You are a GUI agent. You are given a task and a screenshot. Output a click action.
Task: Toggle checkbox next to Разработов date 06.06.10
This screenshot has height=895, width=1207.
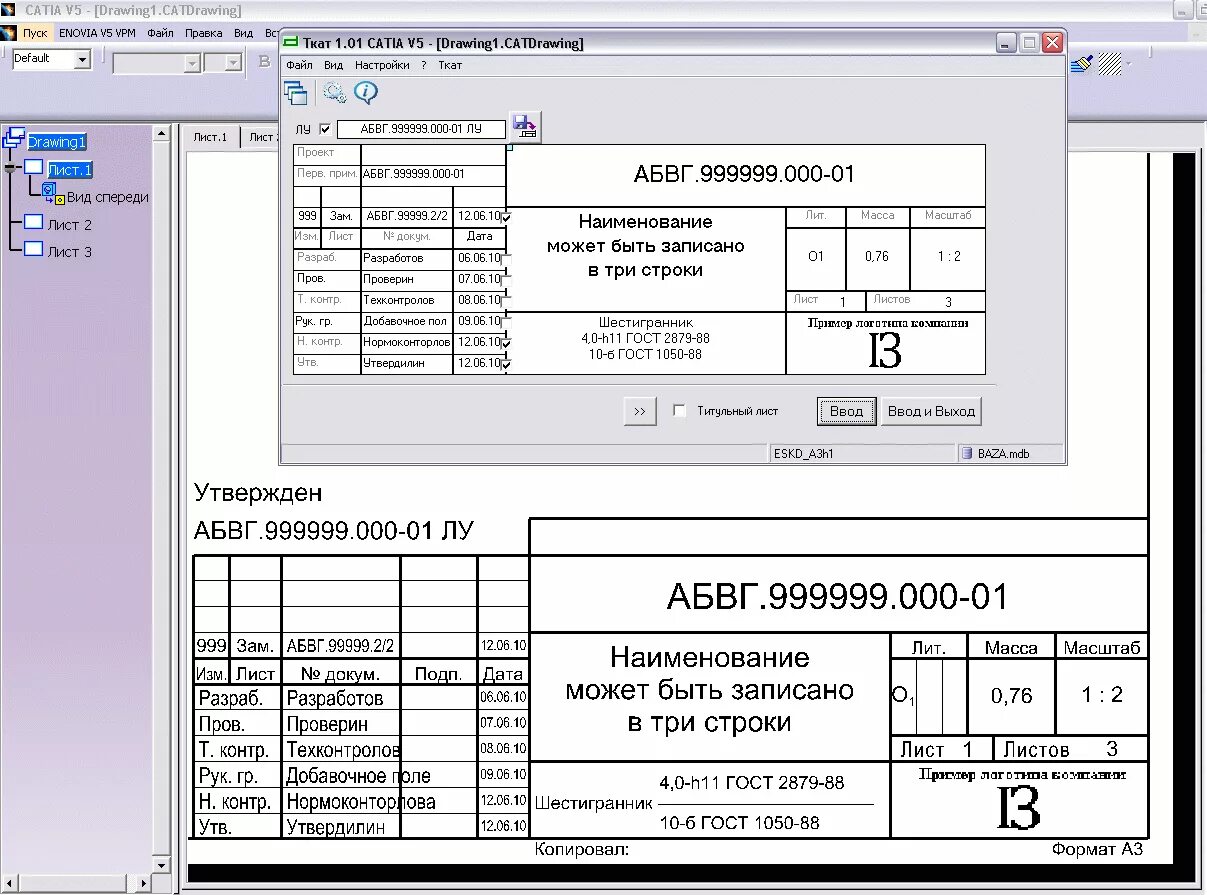[x=507, y=258]
